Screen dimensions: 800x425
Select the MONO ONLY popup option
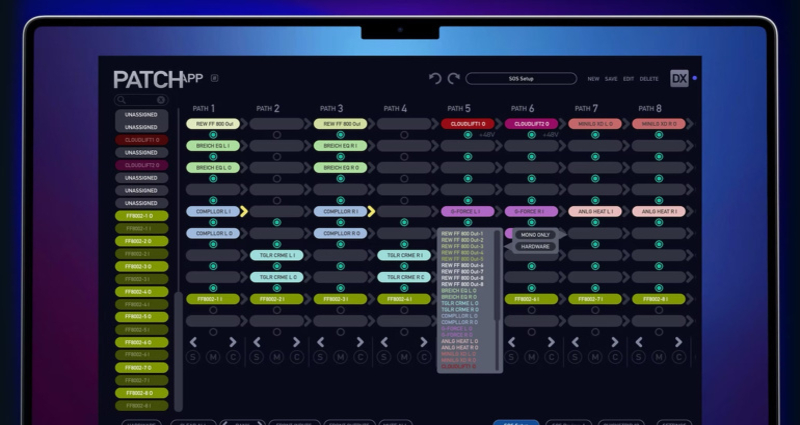pos(535,235)
